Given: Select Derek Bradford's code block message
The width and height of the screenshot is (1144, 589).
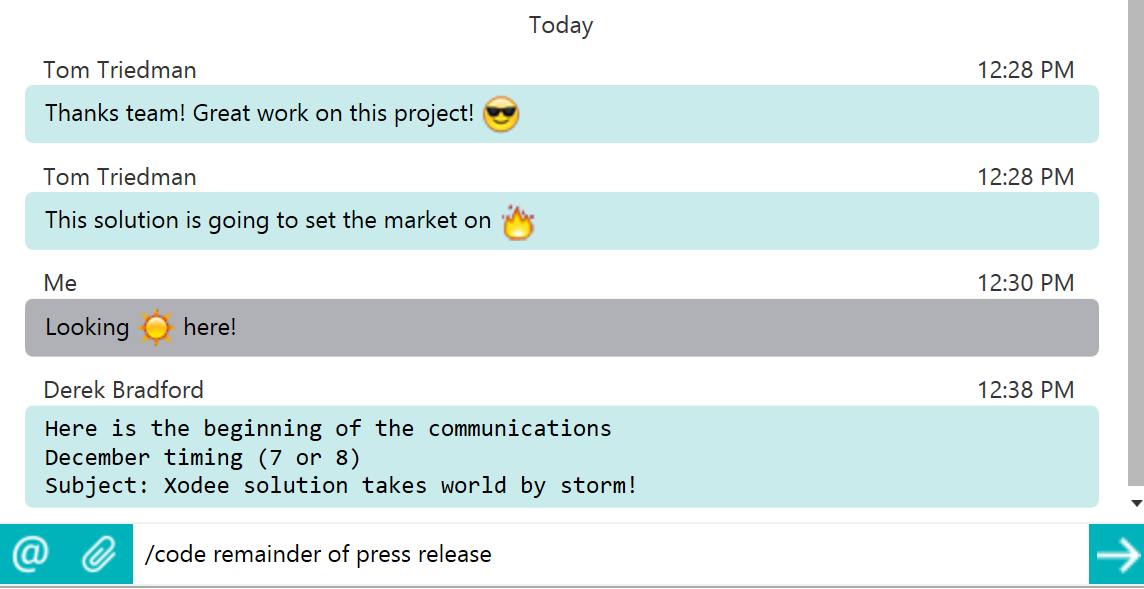Looking at the screenshot, I should (x=562, y=456).
